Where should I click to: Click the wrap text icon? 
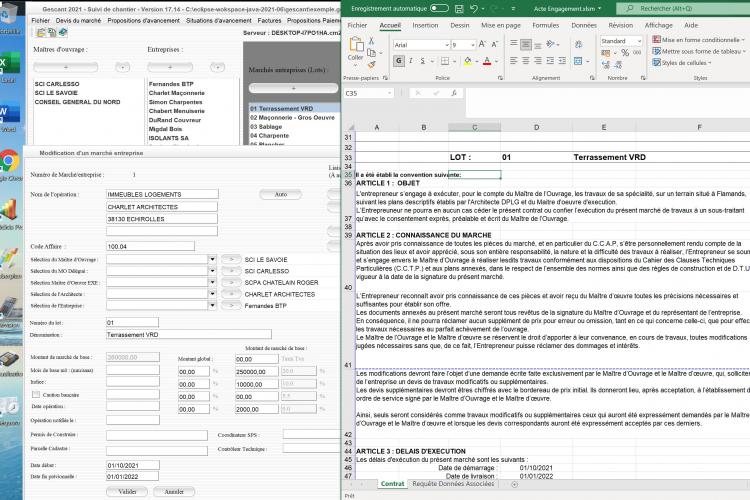pos(578,44)
